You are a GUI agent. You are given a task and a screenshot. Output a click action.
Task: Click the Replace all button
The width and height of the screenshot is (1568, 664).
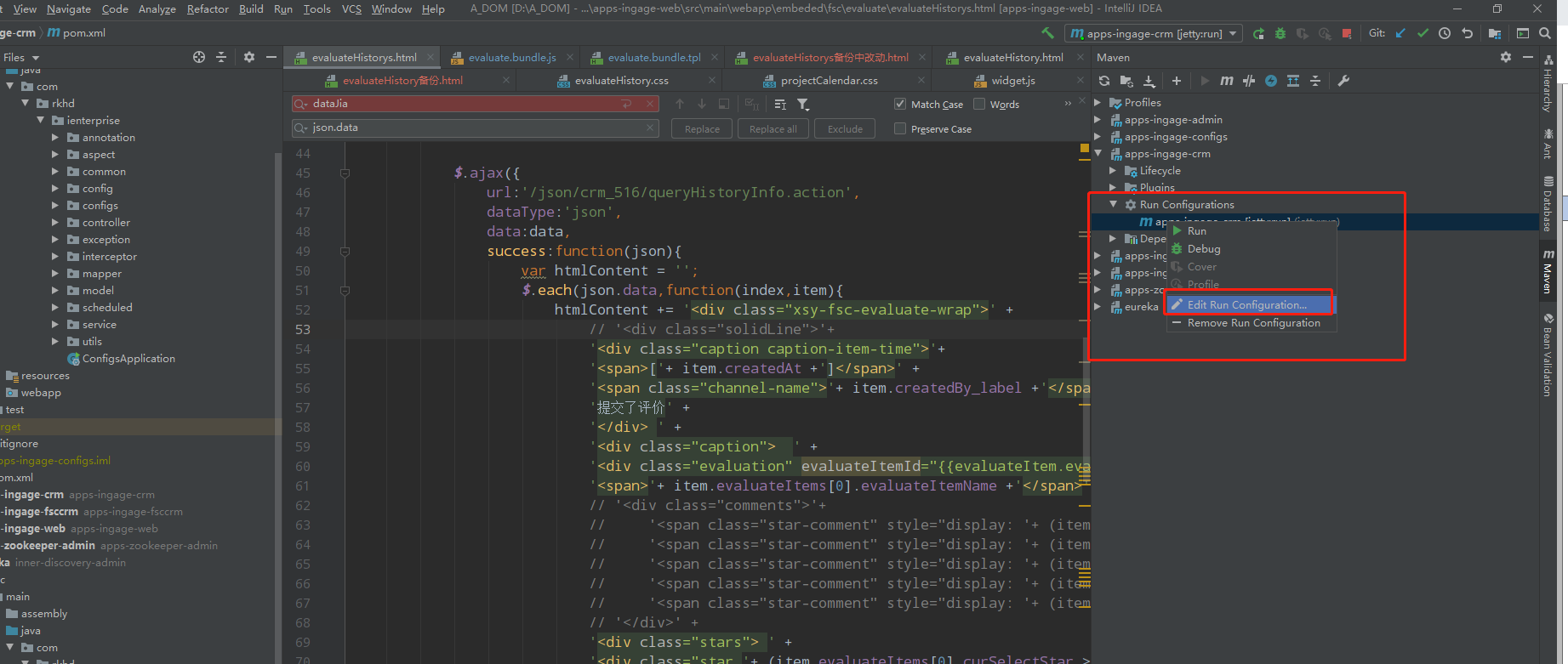click(773, 129)
